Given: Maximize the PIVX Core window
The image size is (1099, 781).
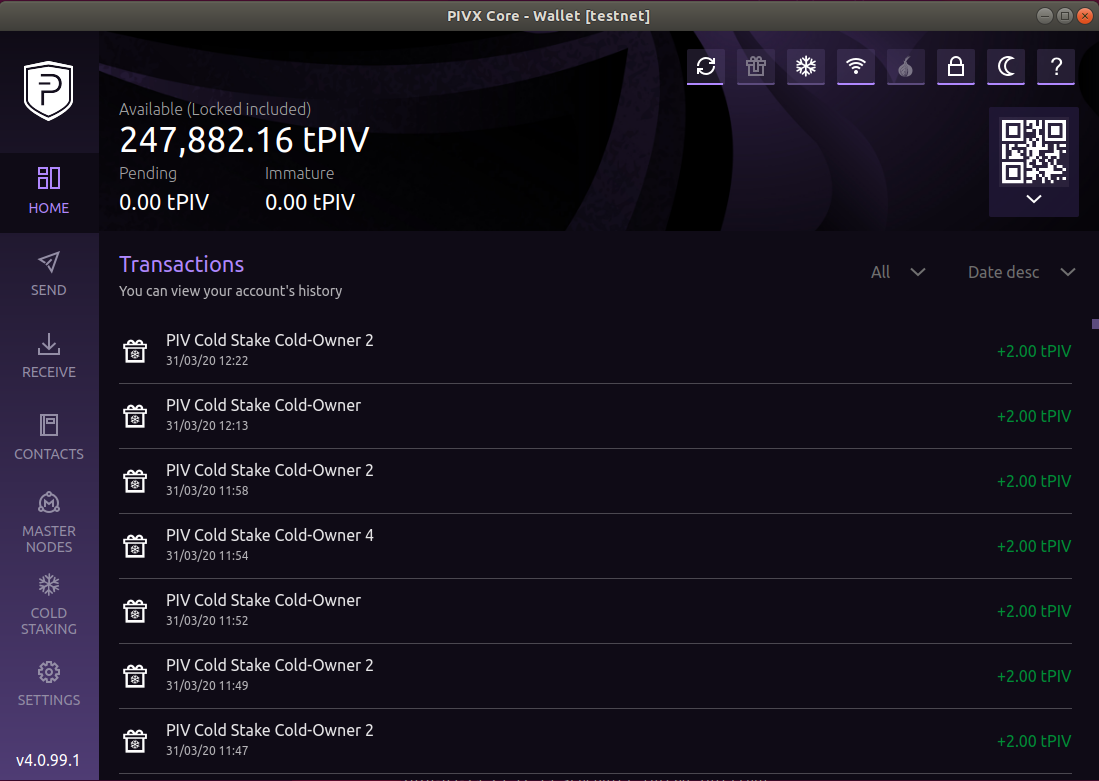Looking at the screenshot, I should click(1065, 15).
